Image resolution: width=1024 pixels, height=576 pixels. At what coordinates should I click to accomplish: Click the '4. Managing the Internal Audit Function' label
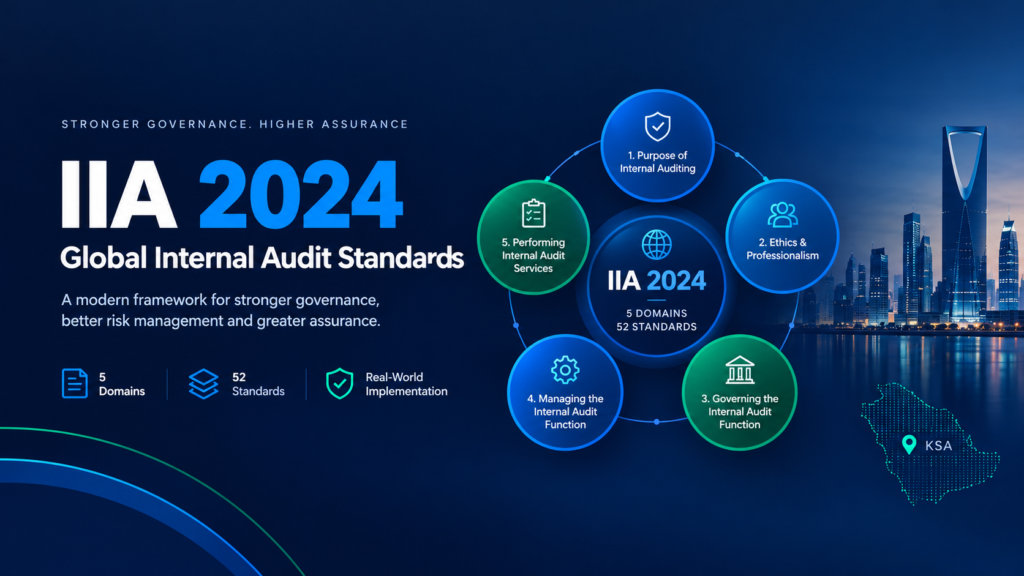(565, 411)
